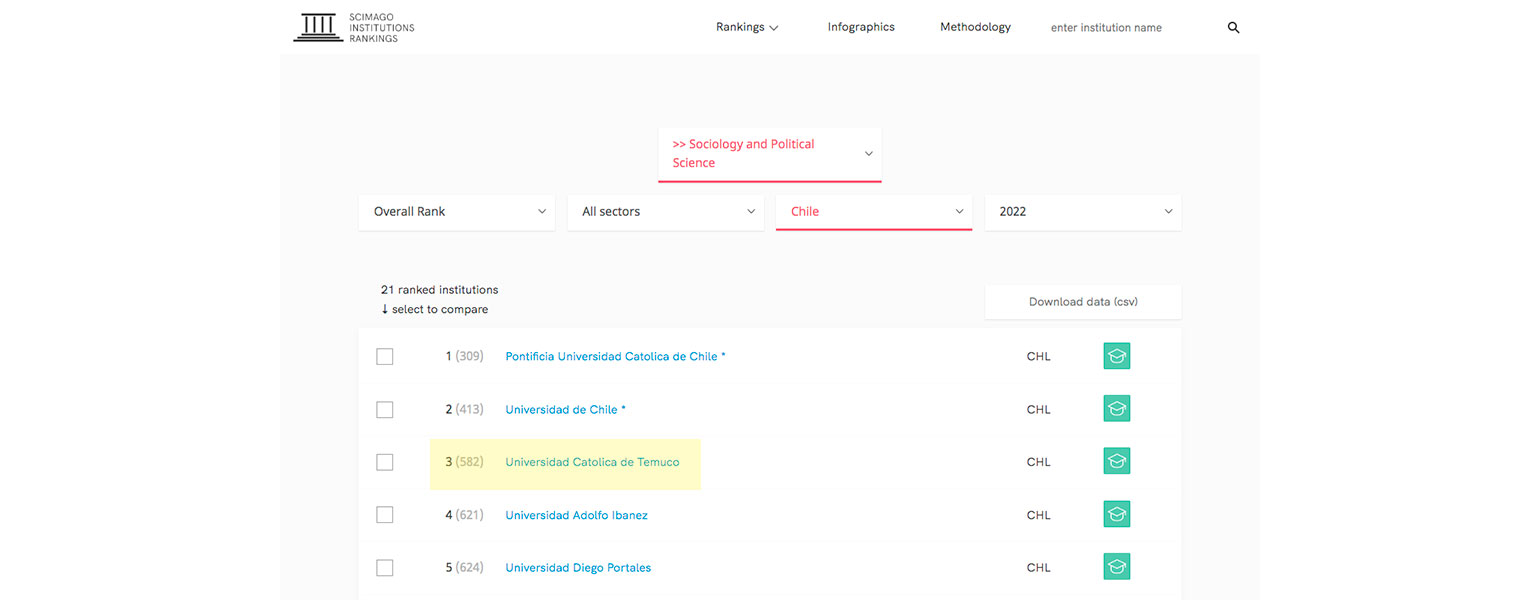Screen dimensions: 1540x600
Task: Check the box for Pontificia Universidad Catolica de Chile
Action: click(385, 357)
